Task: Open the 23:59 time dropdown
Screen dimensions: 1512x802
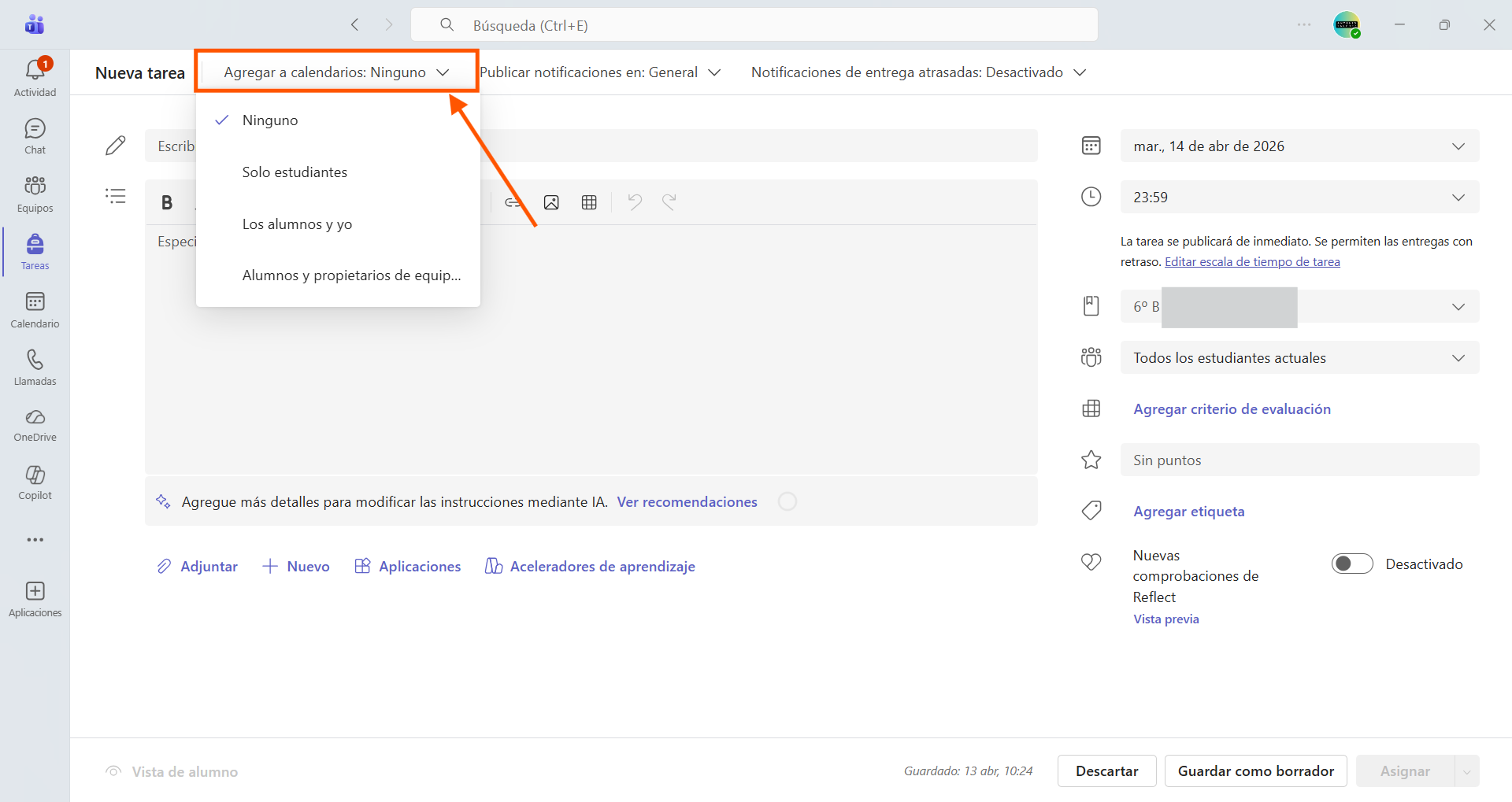Action: pyautogui.click(x=1299, y=197)
